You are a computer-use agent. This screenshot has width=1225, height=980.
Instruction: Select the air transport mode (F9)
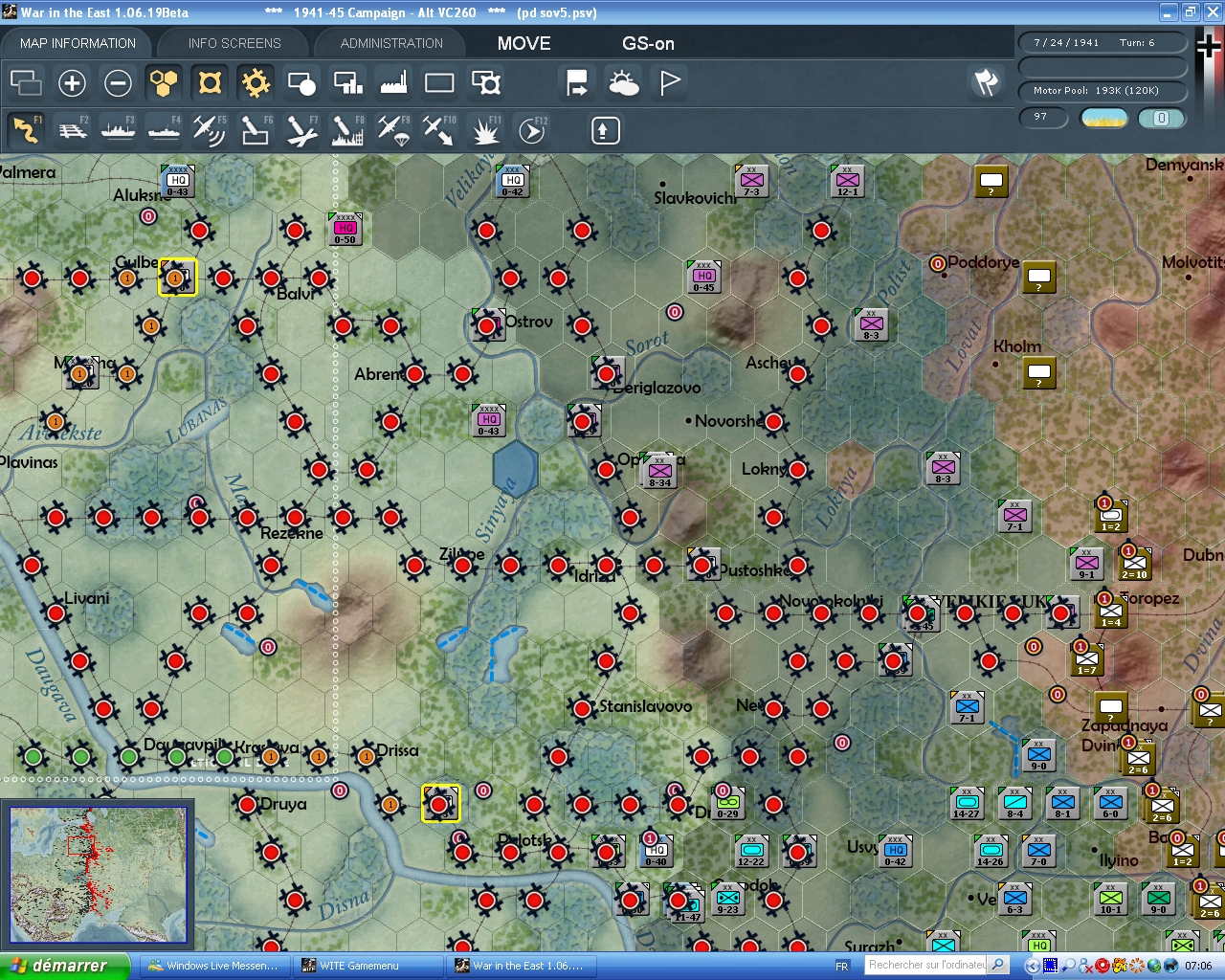[x=393, y=130]
